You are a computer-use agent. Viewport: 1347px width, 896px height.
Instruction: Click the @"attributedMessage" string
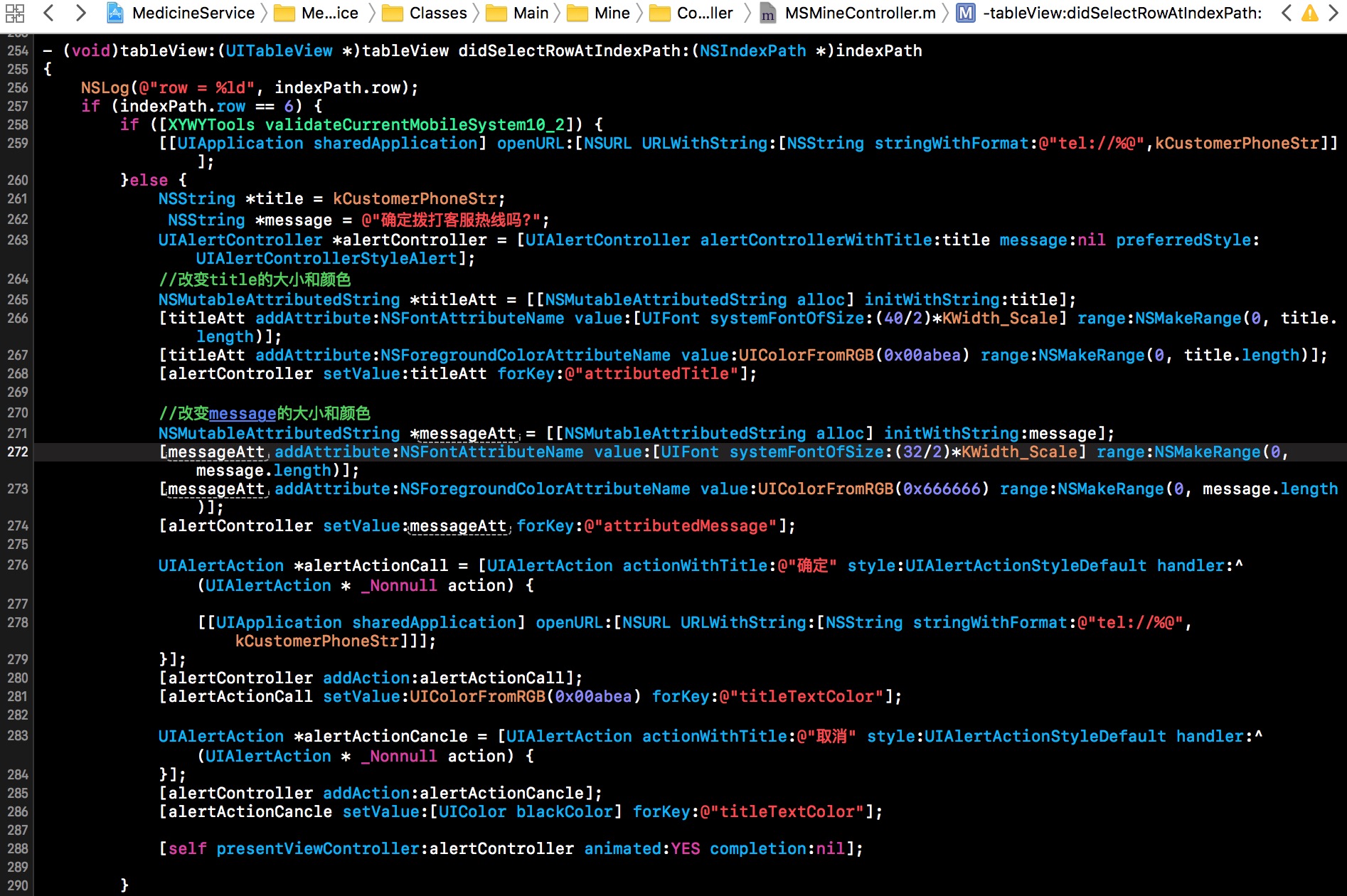click(681, 526)
